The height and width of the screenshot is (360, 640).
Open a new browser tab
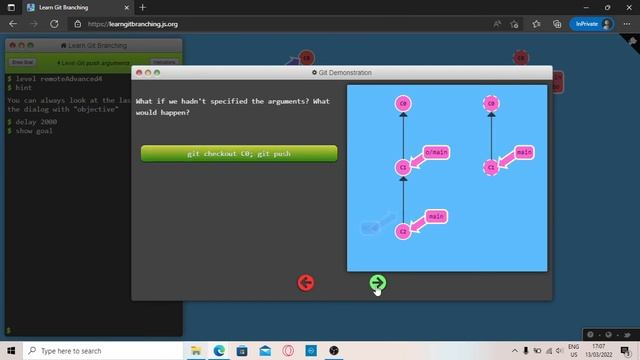(x=142, y=7)
